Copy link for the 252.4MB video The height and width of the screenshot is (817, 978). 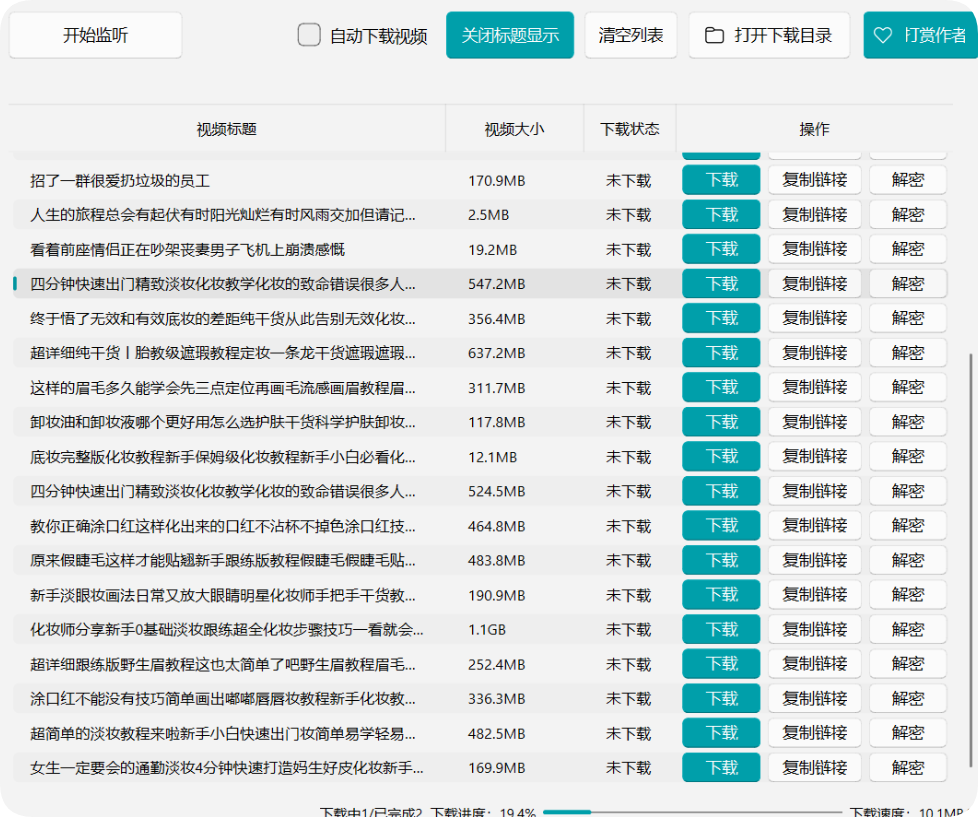[815, 664]
